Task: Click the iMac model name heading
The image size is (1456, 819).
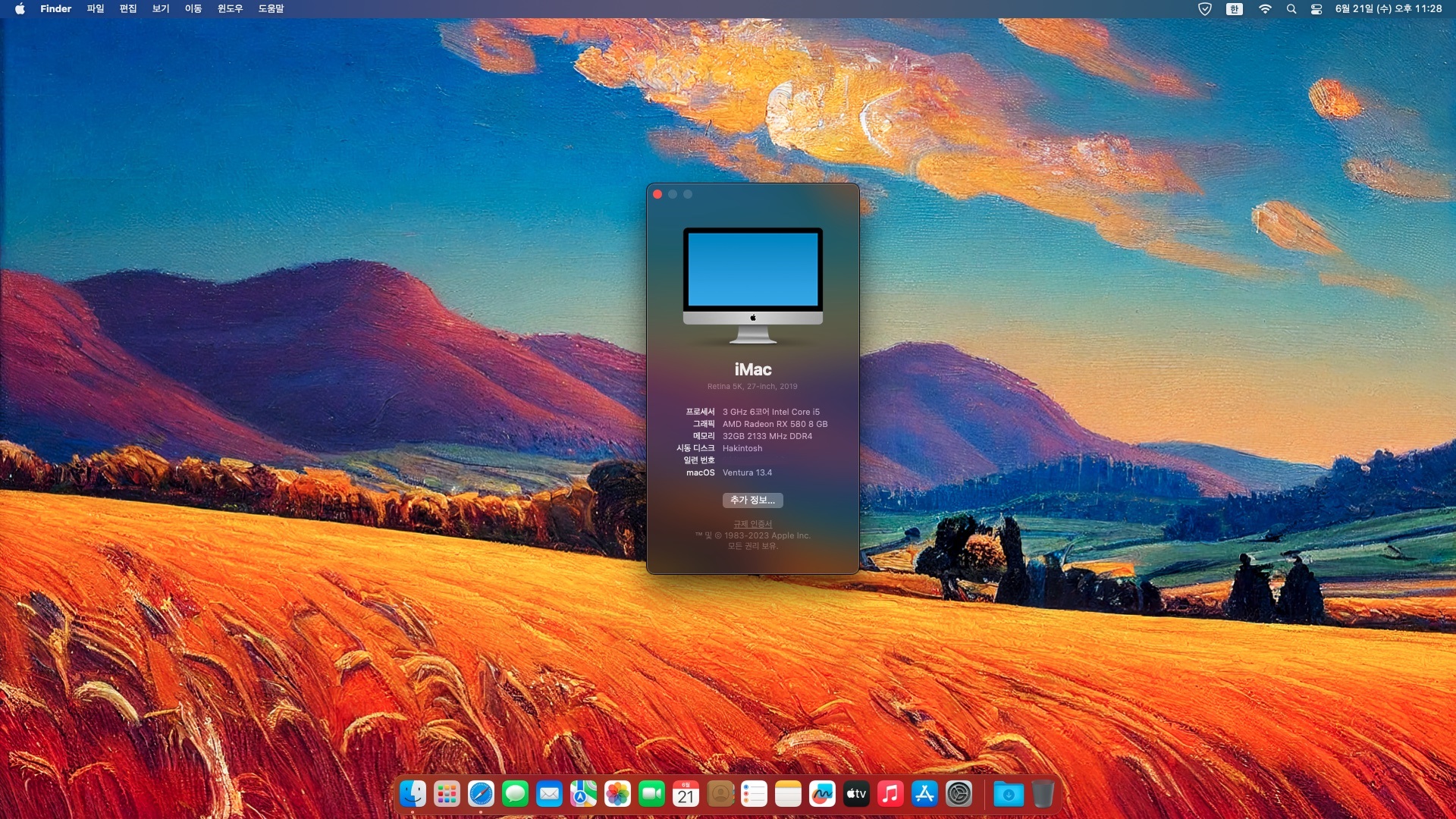Action: [x=752, y=369]
